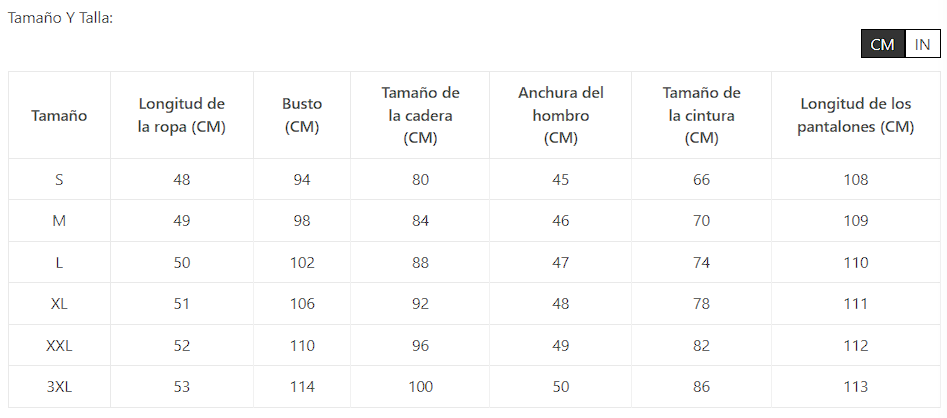Click waist value 74 for size L
The width and height of the screenshot is (947, 418).
coord(701,262)
